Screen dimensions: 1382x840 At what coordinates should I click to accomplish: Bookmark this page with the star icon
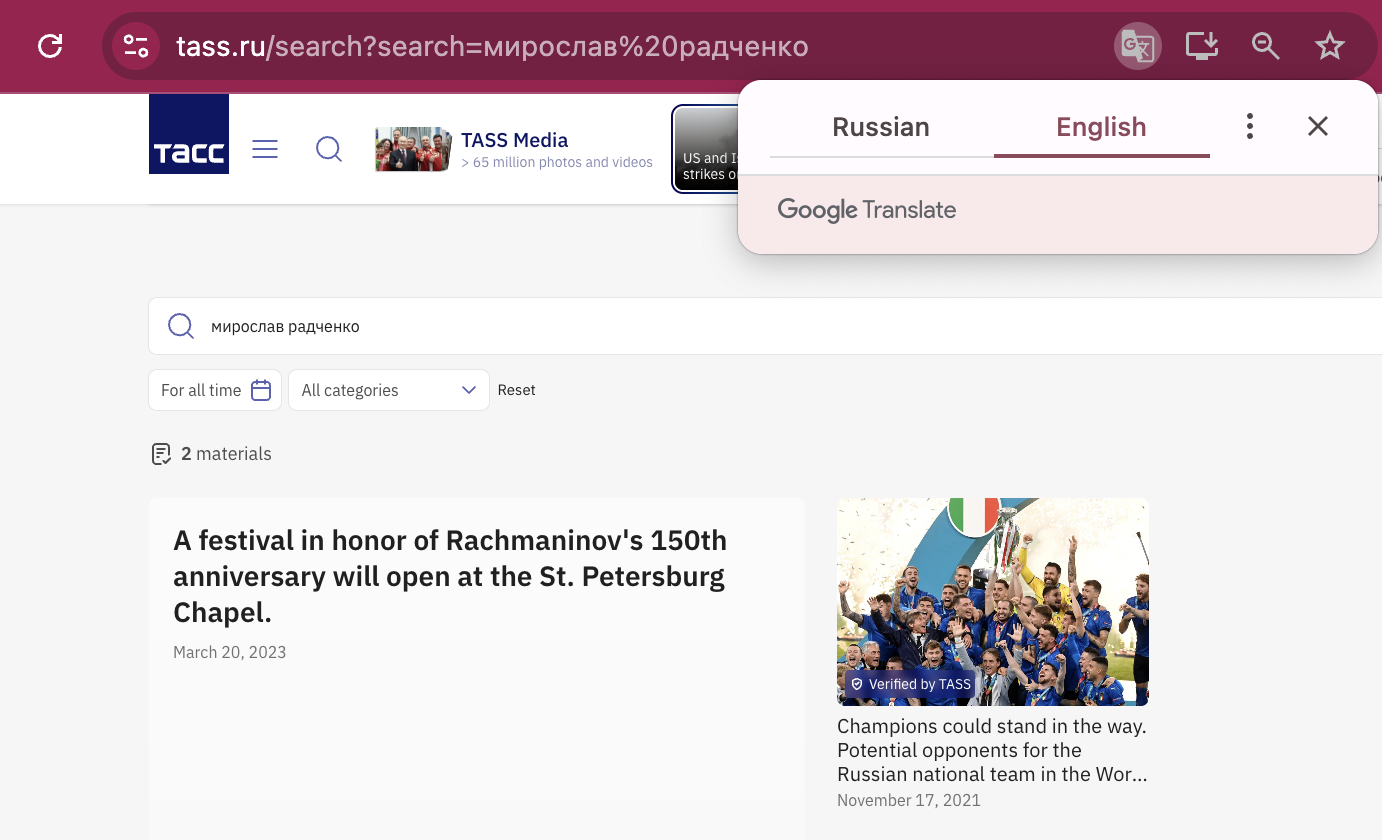(1329, 46)
